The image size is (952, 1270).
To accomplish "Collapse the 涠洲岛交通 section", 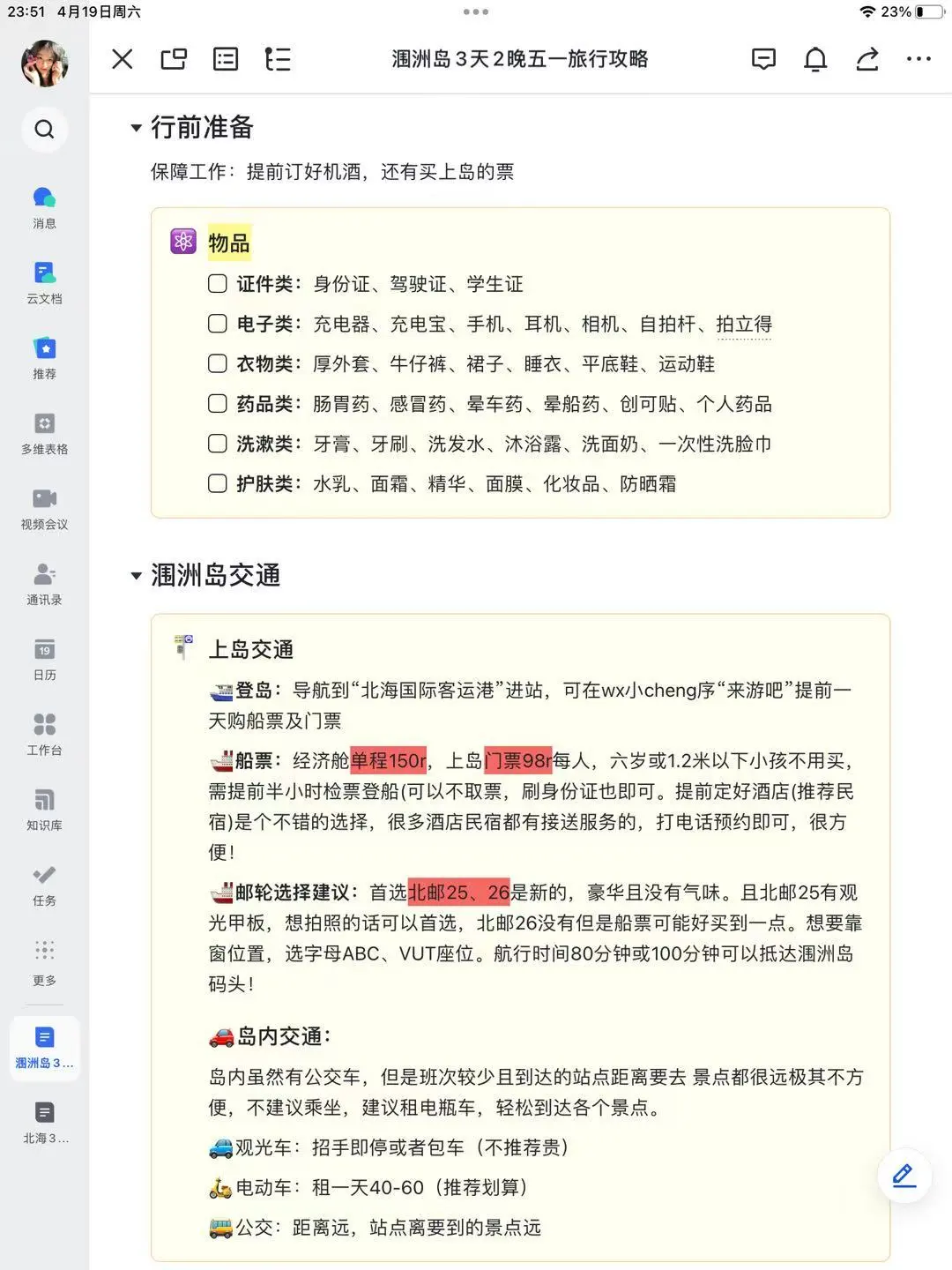I will click(135, 575).
